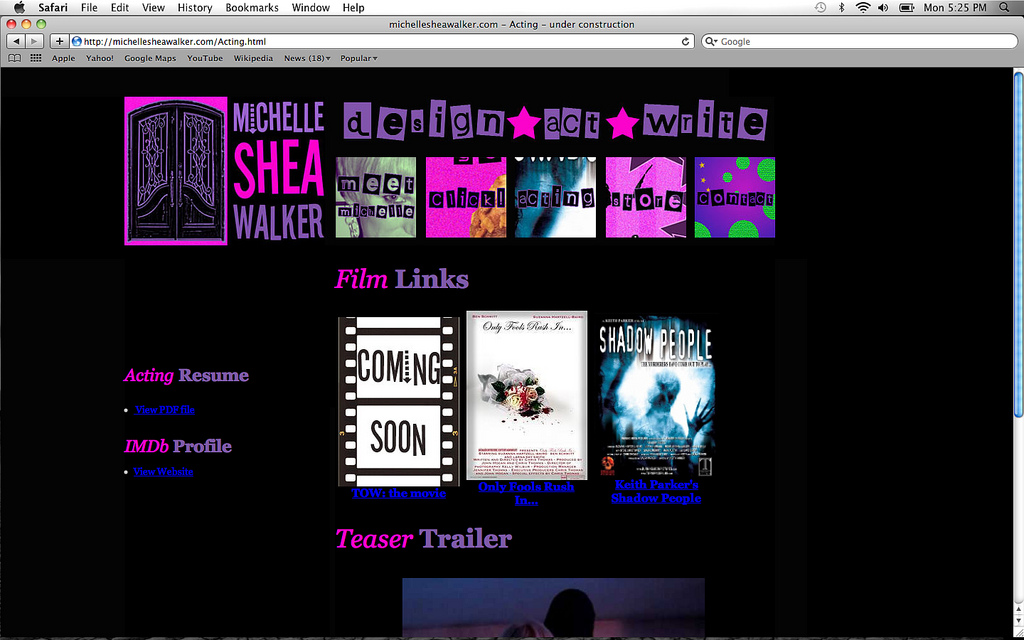1024x640 pixels.
Task: Expand the 'Popular' bookmarks folder
Action: tap(358, 58)
